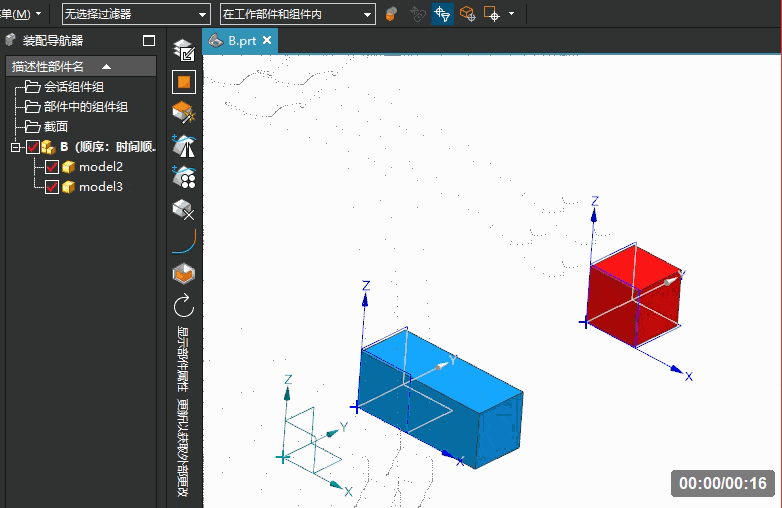Screen dimensions: 782x508
Task: Click the sidebar cube icon with sparkle wand
Action: pos(184,113)
